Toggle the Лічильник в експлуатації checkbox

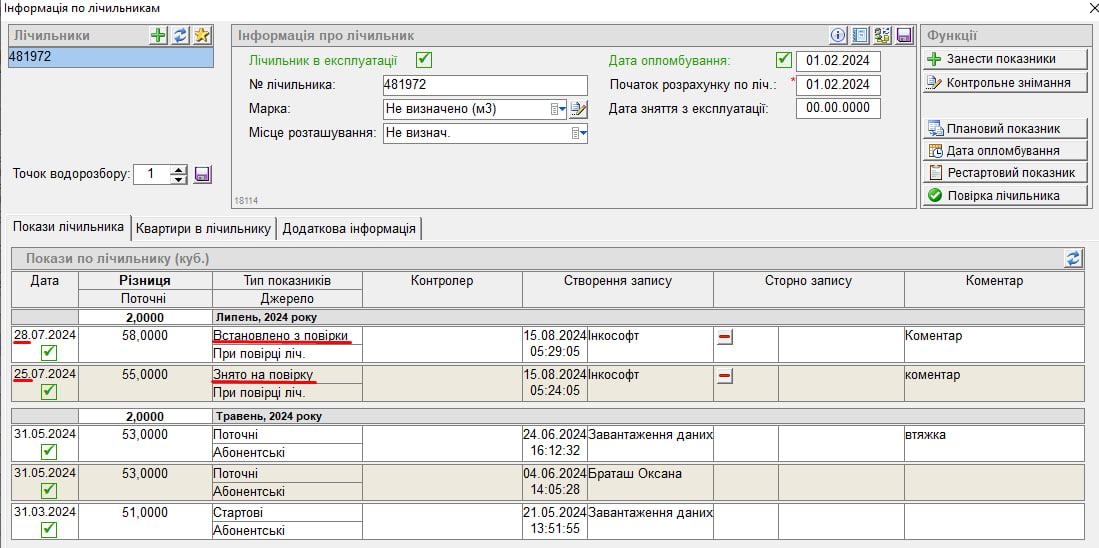pyautogui.click(x=423, y=60)
